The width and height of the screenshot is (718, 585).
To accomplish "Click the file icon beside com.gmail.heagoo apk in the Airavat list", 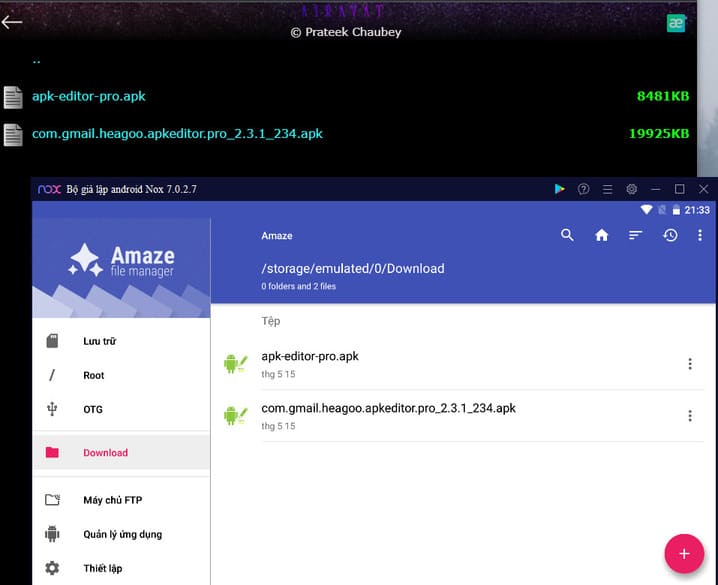I will coord(13,135).
